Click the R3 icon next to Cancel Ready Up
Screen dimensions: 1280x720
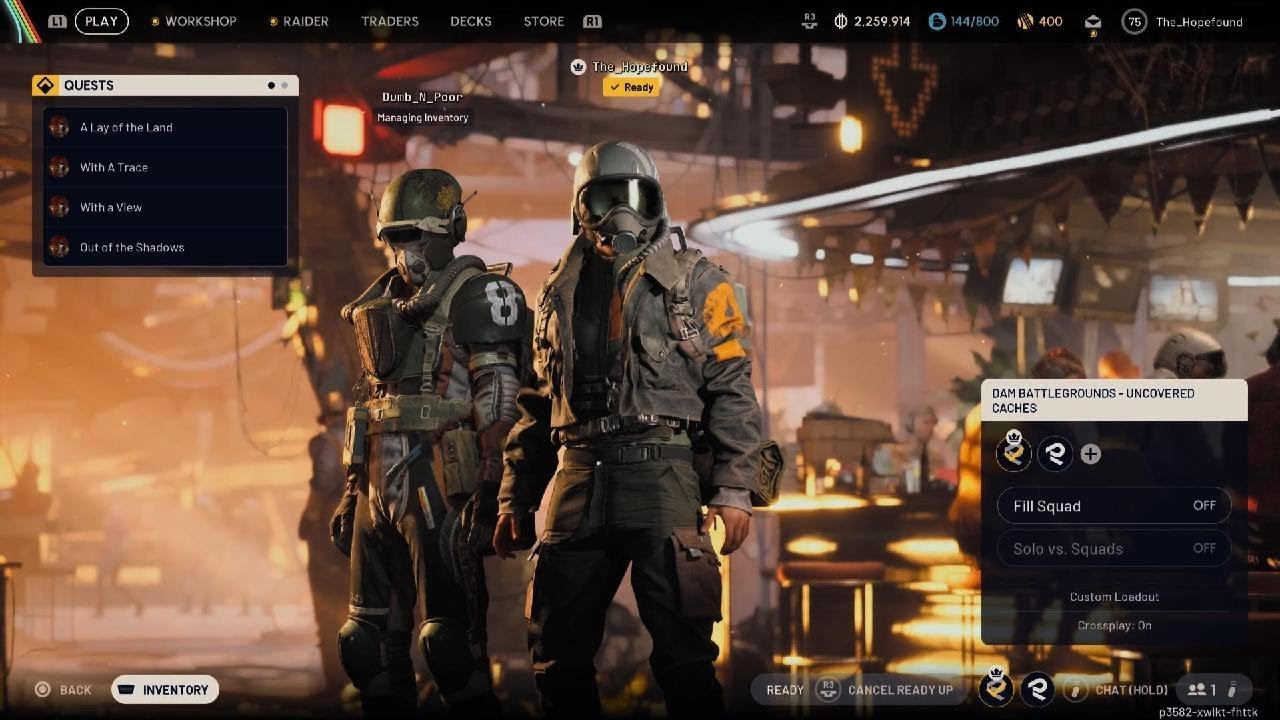(828, 690)
